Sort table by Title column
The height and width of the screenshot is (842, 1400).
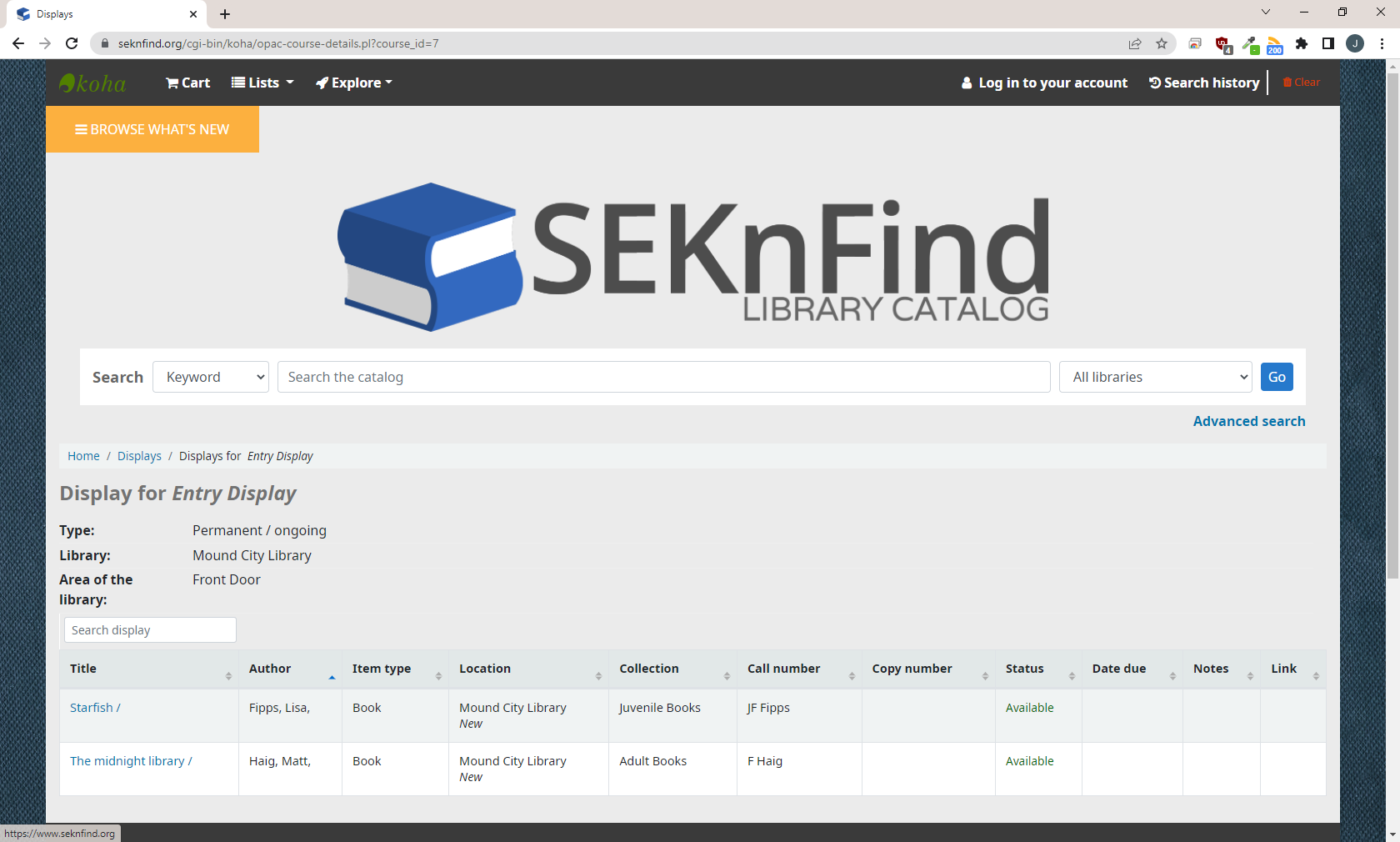149,669
